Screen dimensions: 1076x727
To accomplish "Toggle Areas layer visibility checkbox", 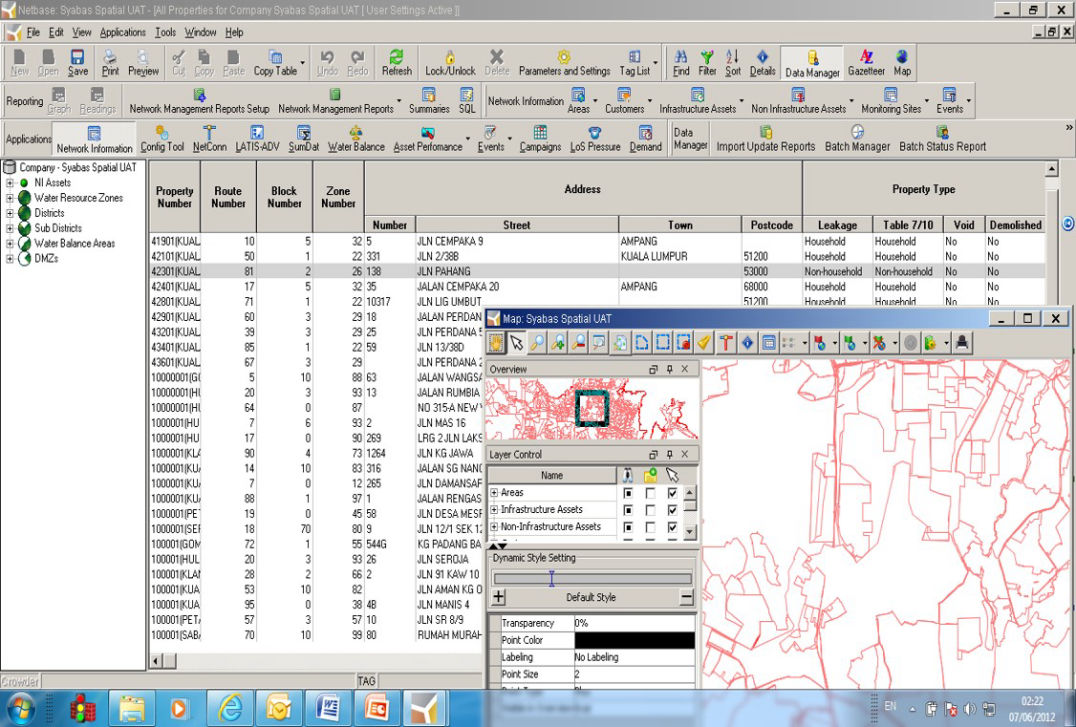I will pos(627,493).
